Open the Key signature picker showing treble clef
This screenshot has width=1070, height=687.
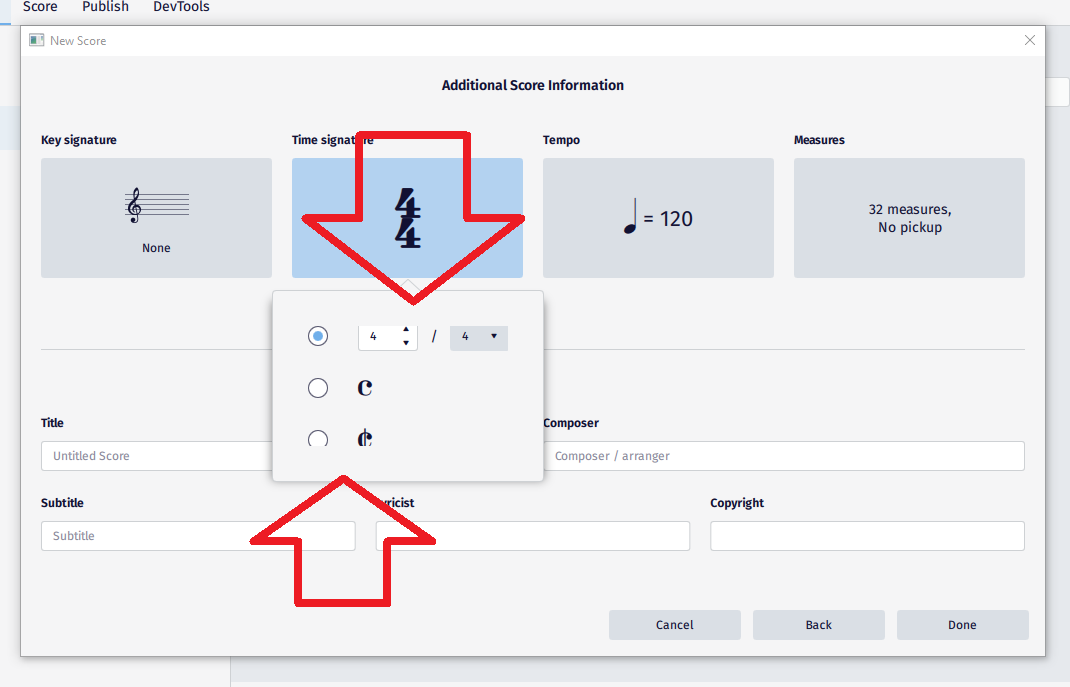(x=156, y=217)
